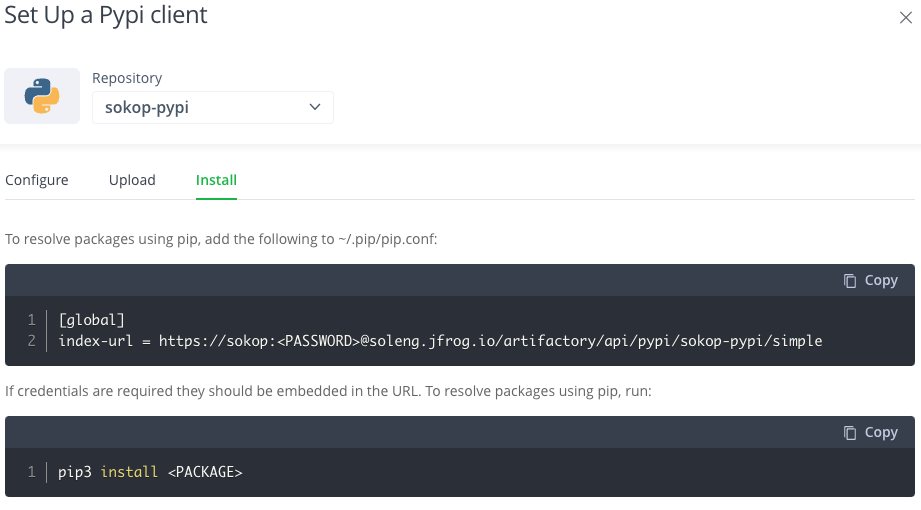This screenshot has width=921, height=510.
Task: Click the index-url line in pip.conf snippet
Action: pos(440,341)
